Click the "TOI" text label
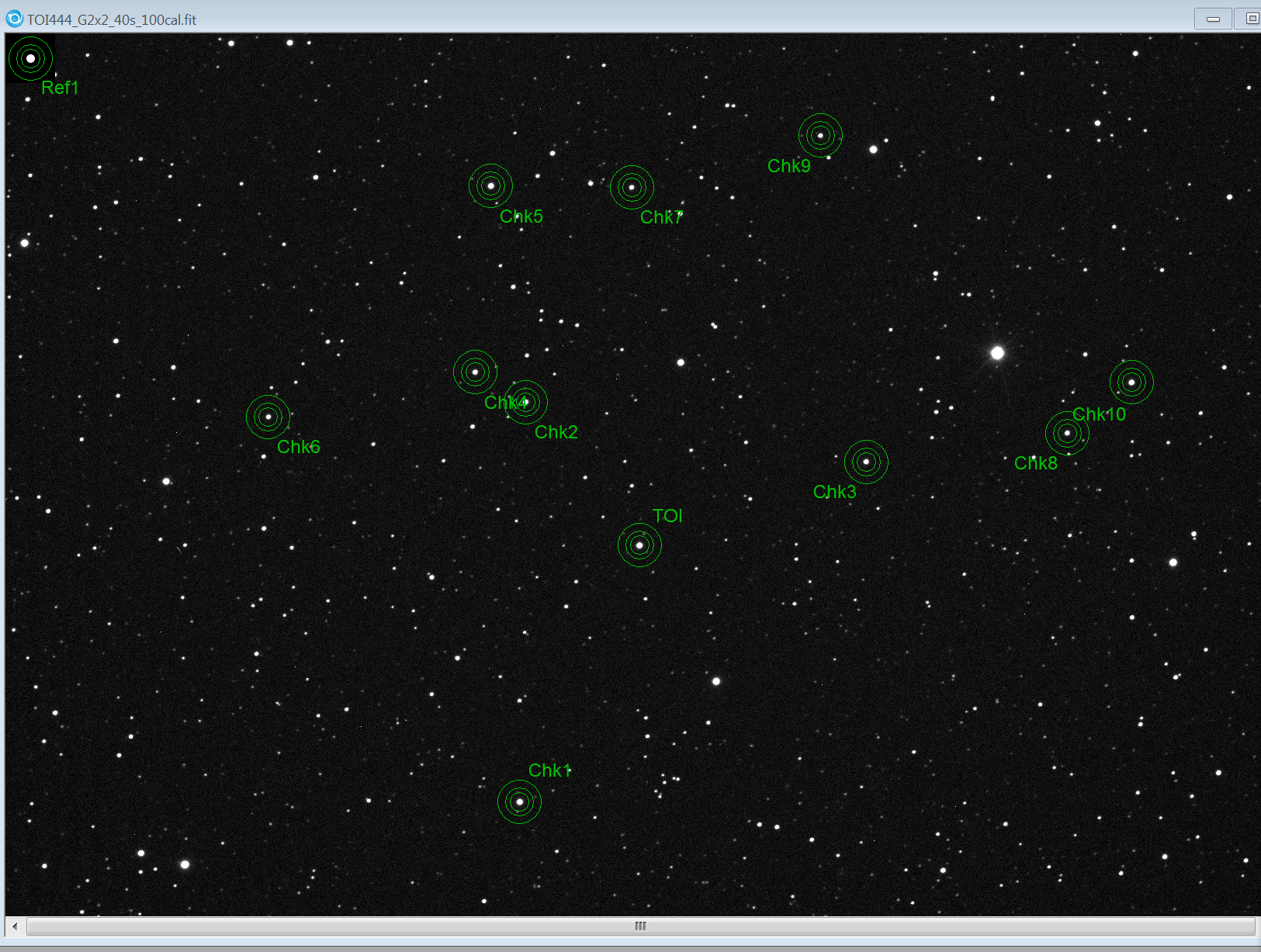The height and width of the screenshot is (952, 1261). pyautogui.click(x=667, y=516)
